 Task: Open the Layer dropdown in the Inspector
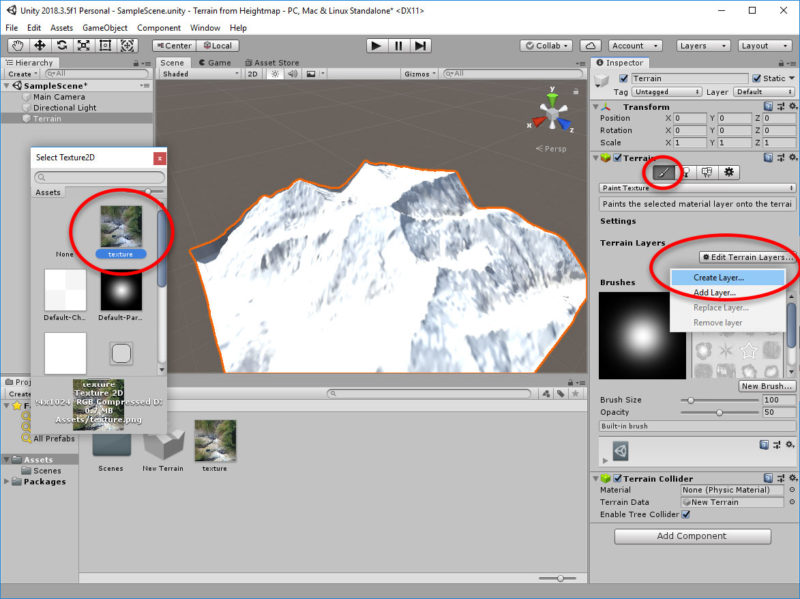[763, 91]
